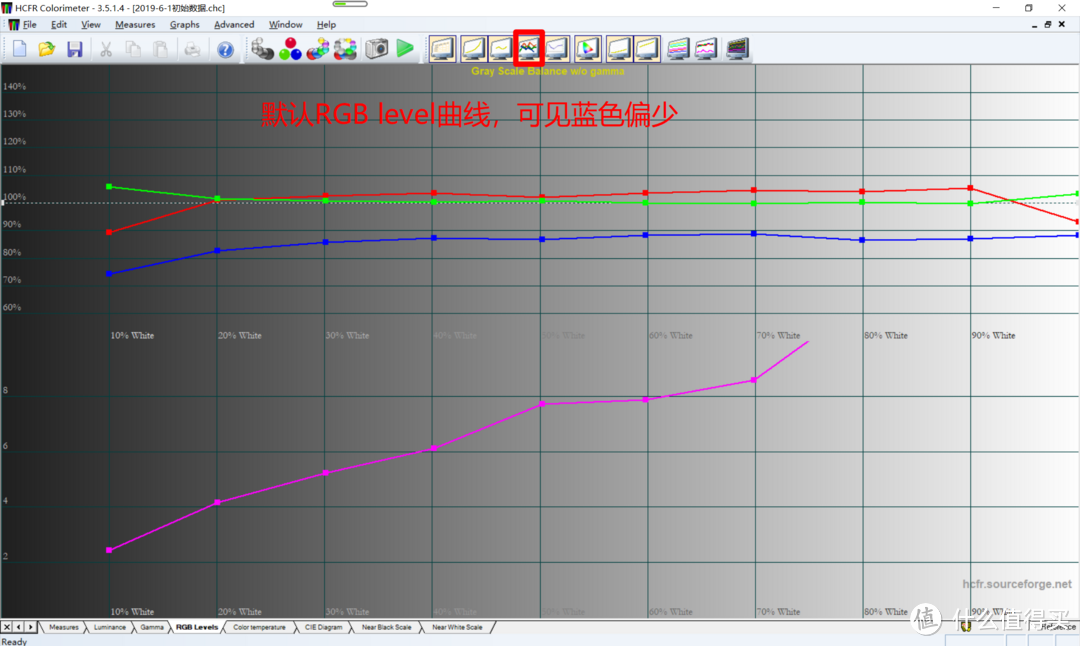This screenshot has height=646, width=1080.
Task: Start a measurement with the green play icon
Action: (403, 47)
